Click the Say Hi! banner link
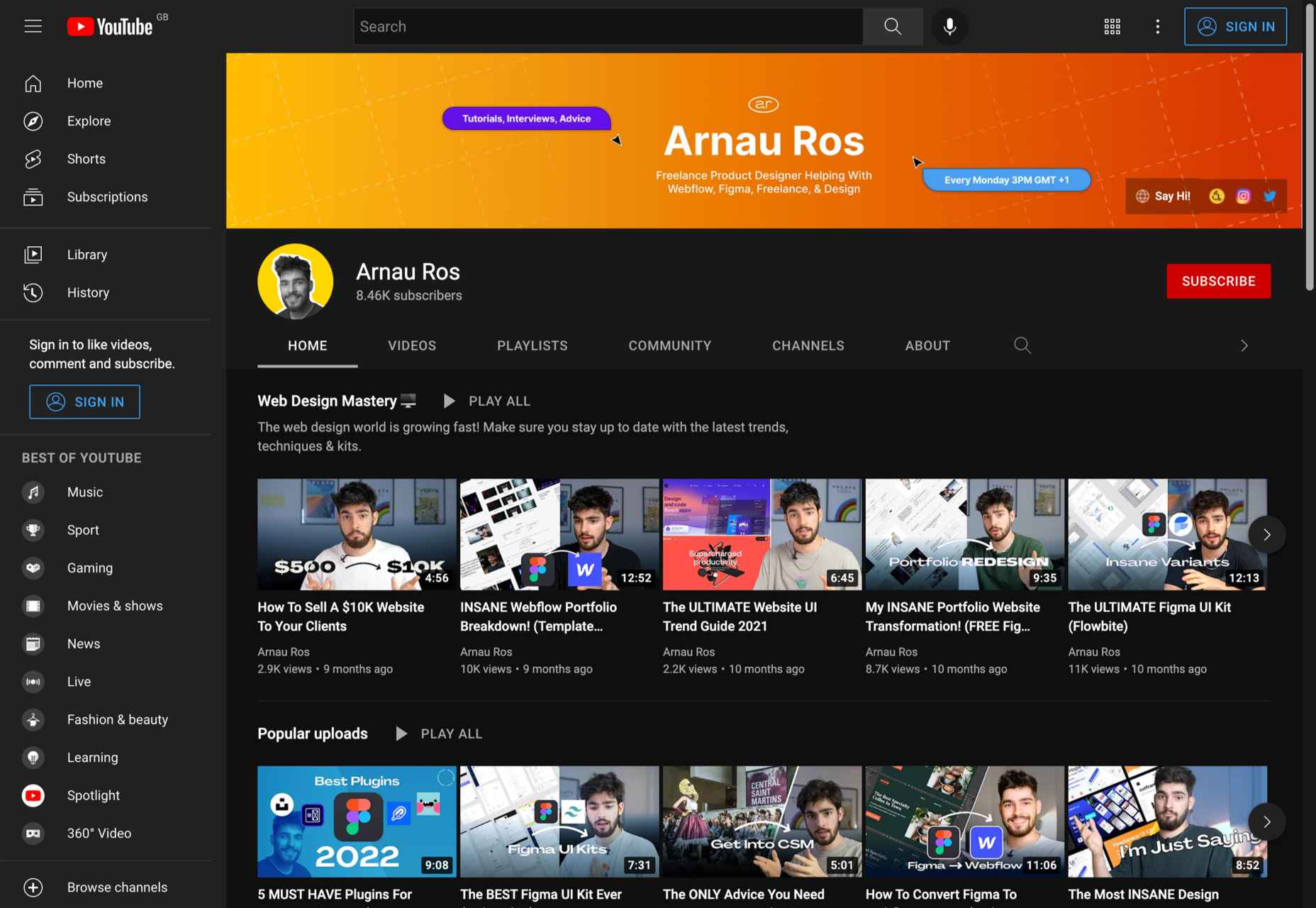Viewport: 1316px width, 908px height. [x=1164, y=196]
